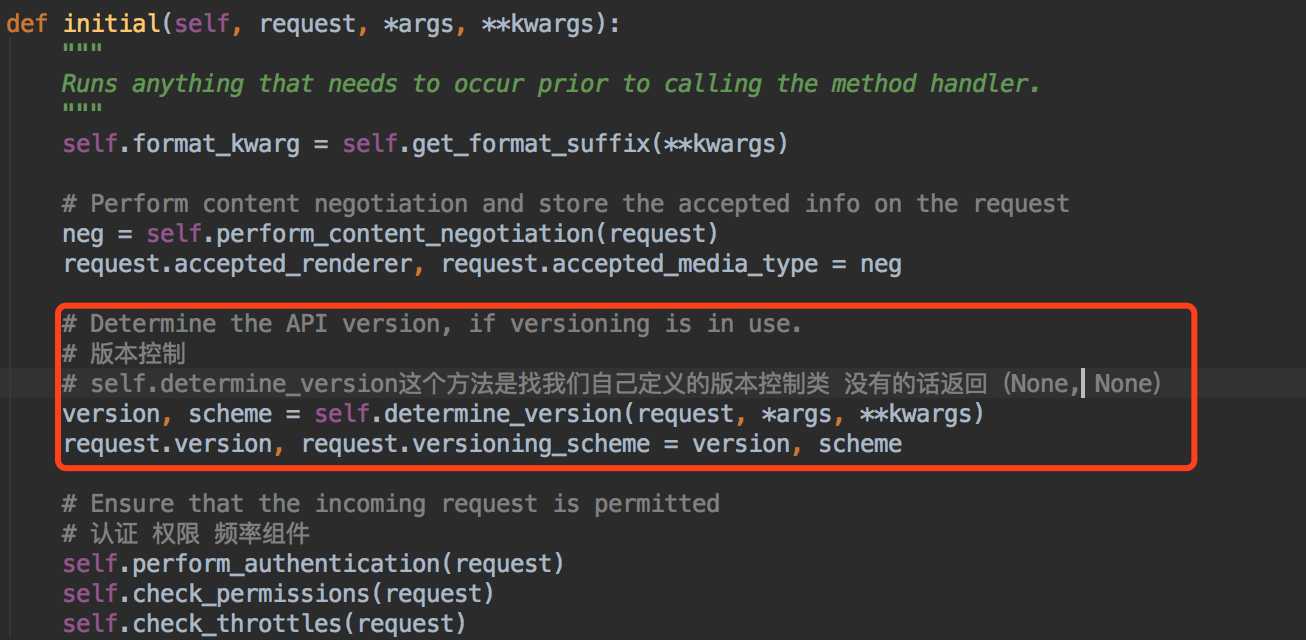The image size is (1306, 640).
Task: Click the 认证 权限 频率组件 comment
Action: coord(186,534)
